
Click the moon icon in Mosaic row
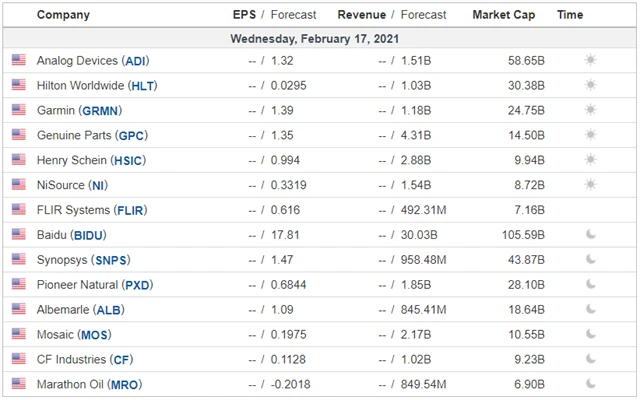click(x=590, y=335)
